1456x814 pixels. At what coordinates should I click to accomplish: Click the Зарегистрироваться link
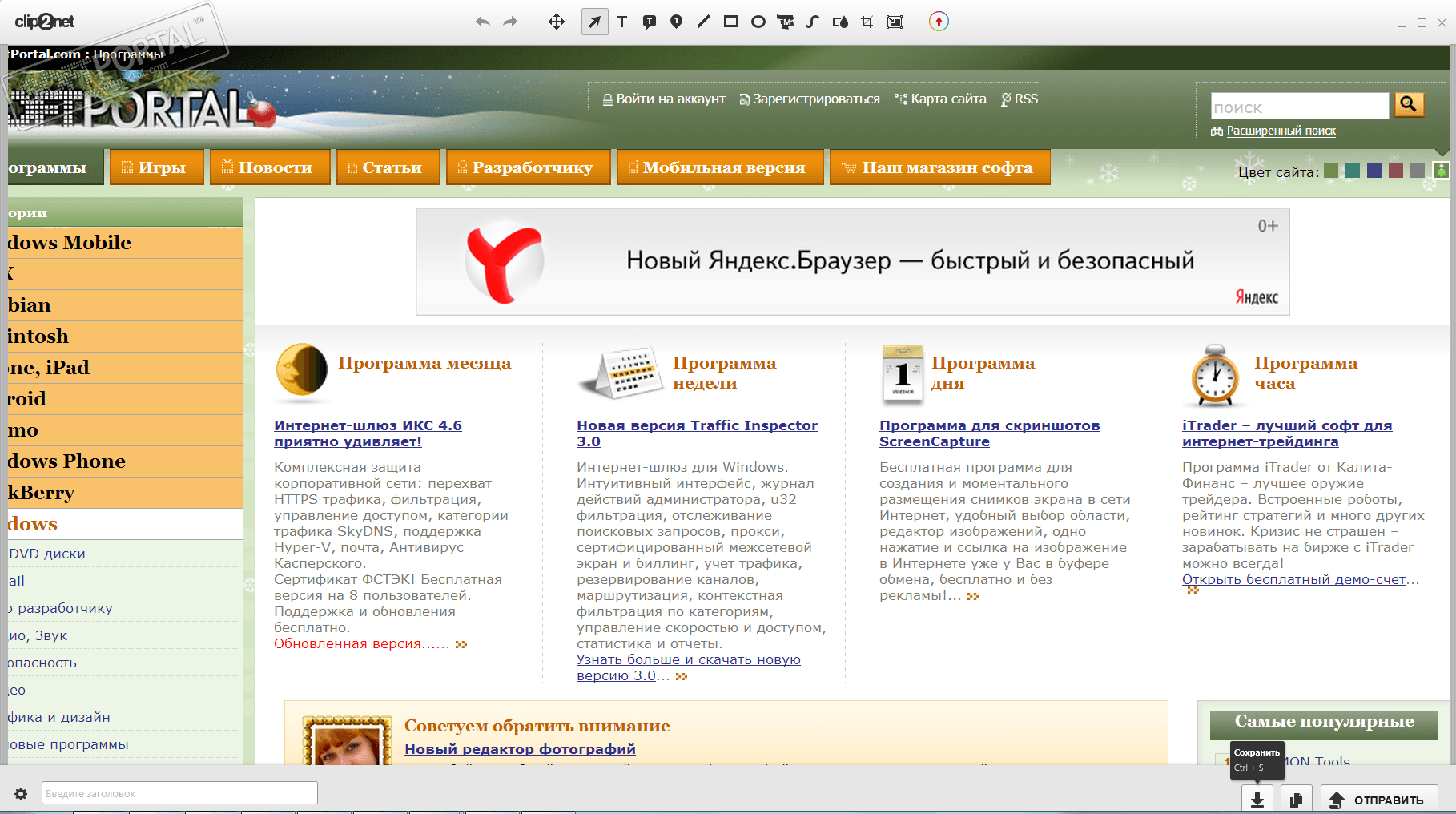click(816, 99)
